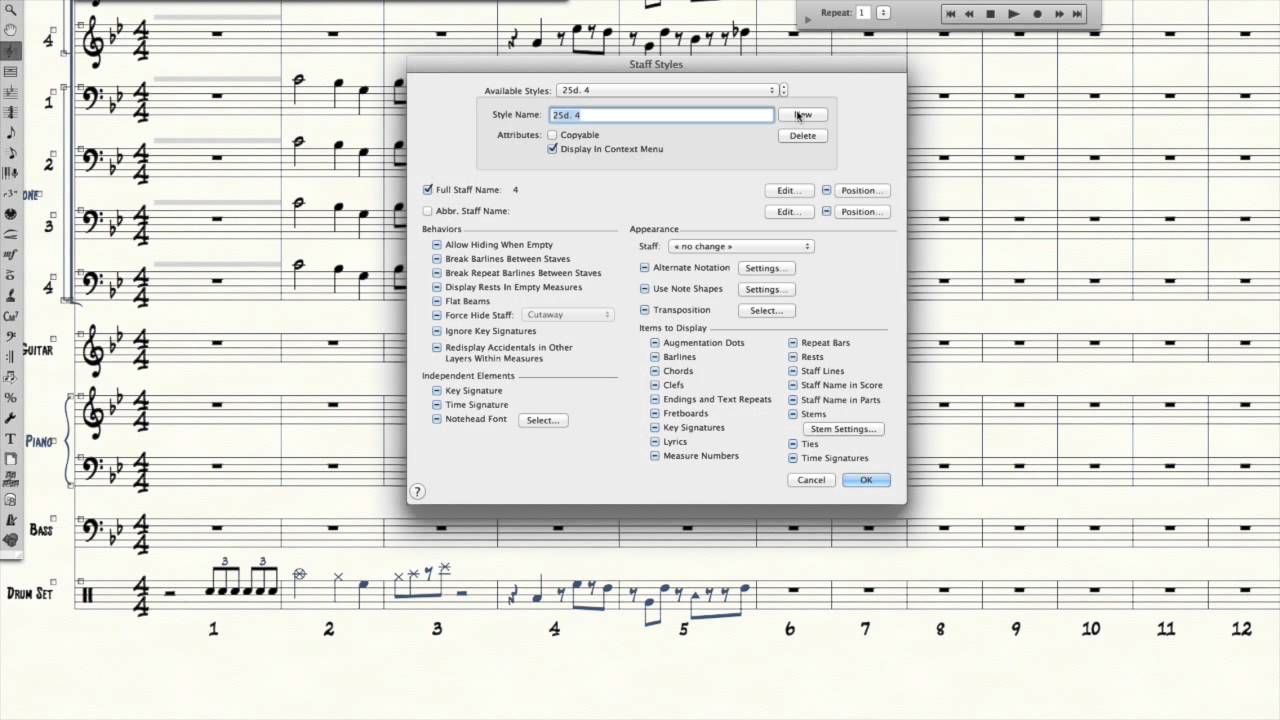Open the Available Styles popup menu

pos(666,90)
